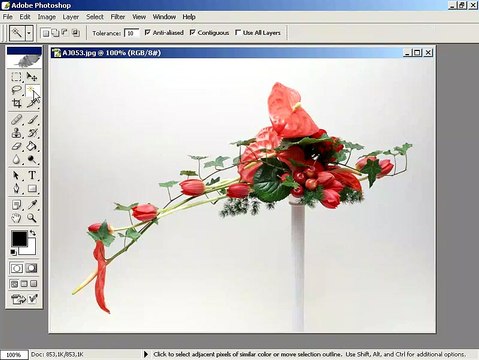Viewport: 479px width, 360px height.
Task: Choose New selection mode in options bar
Action: [46, 33]
